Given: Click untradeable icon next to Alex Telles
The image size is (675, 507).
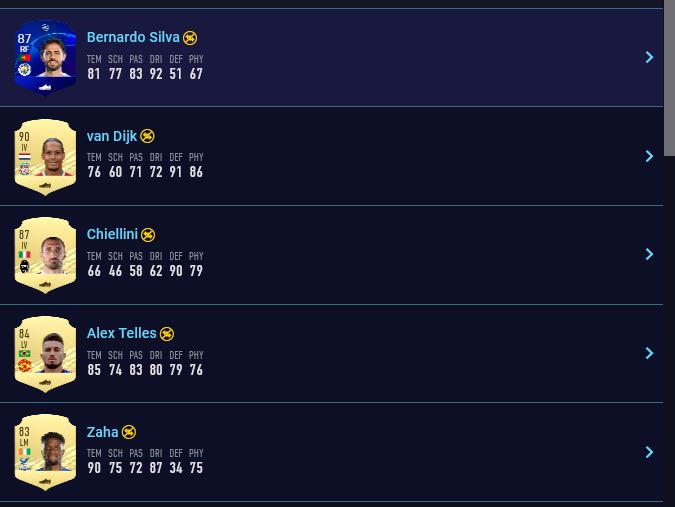Looking at the screenshot, I should click(167, 334).
